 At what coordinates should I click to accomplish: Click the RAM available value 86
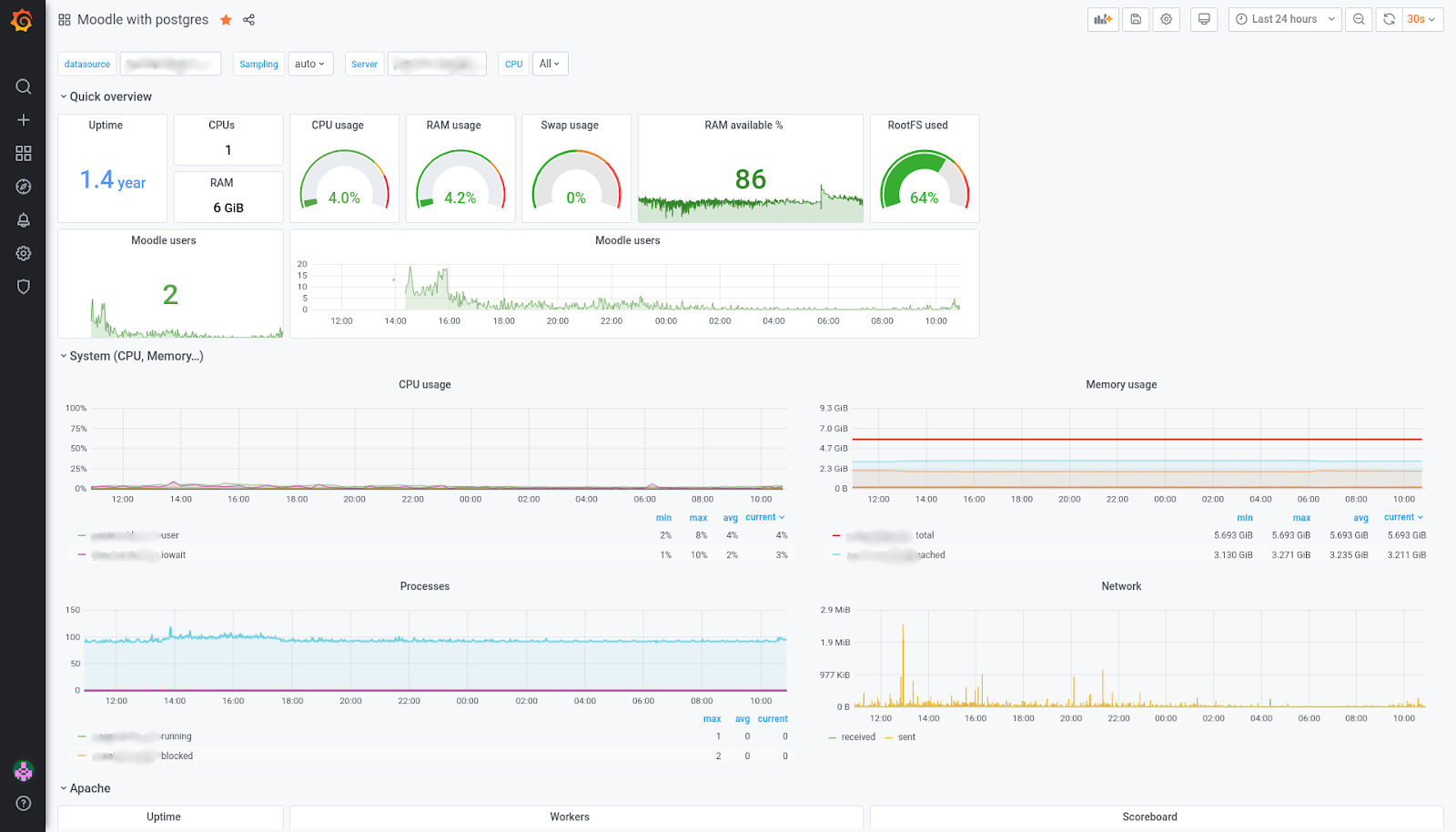[751, 179]
